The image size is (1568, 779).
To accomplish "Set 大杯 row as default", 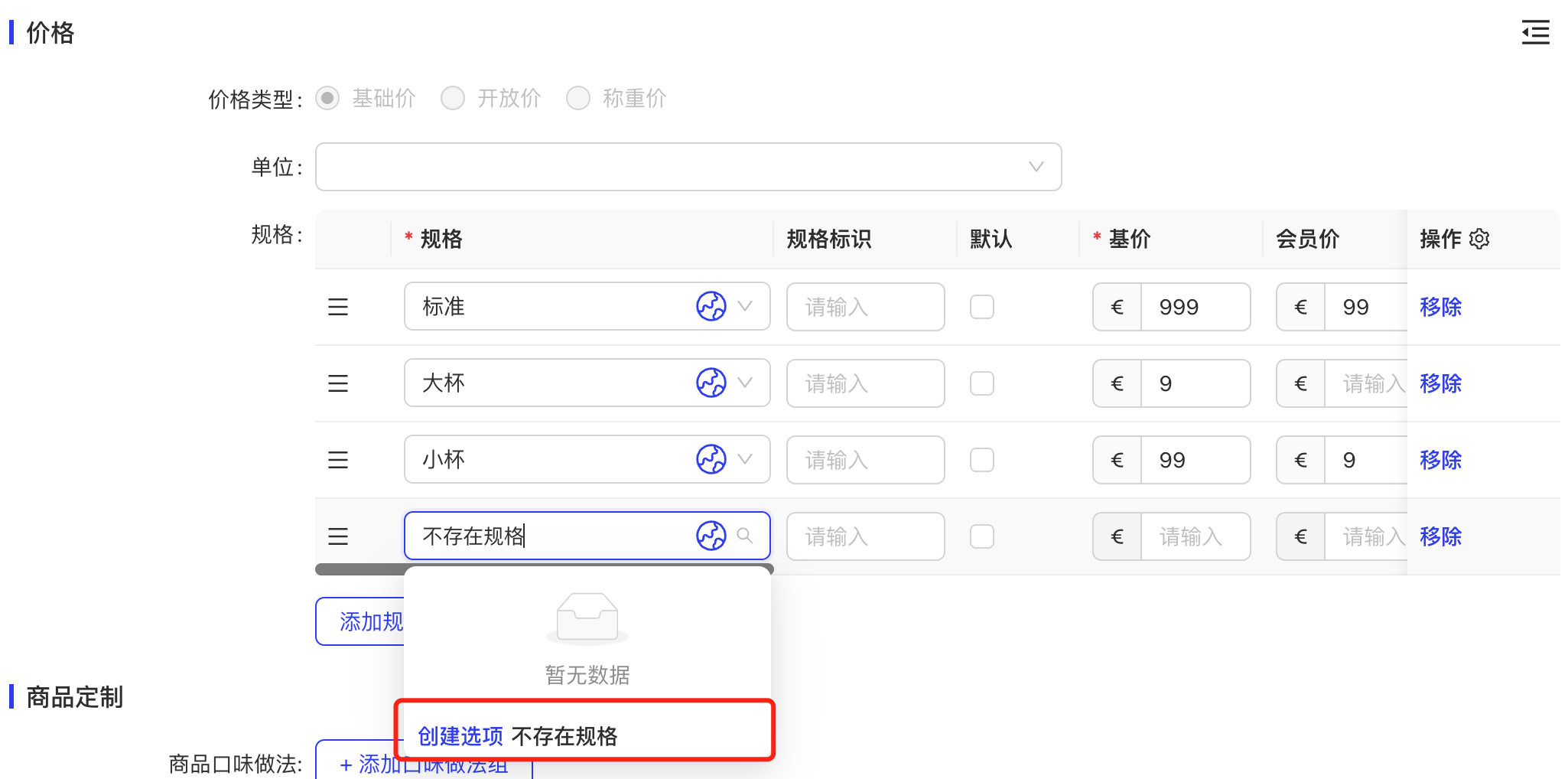I will pyautogui.click(x=982, y=383).
